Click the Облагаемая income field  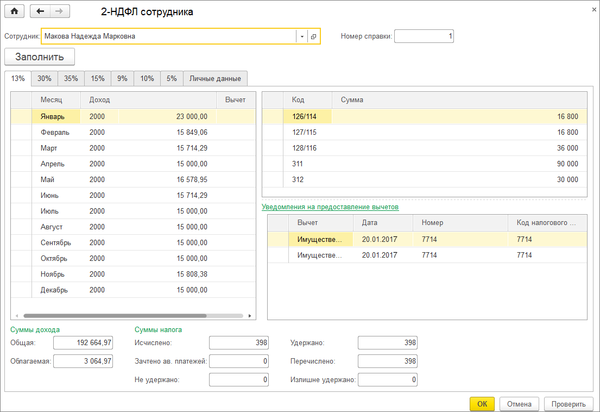tap(83, 361)
